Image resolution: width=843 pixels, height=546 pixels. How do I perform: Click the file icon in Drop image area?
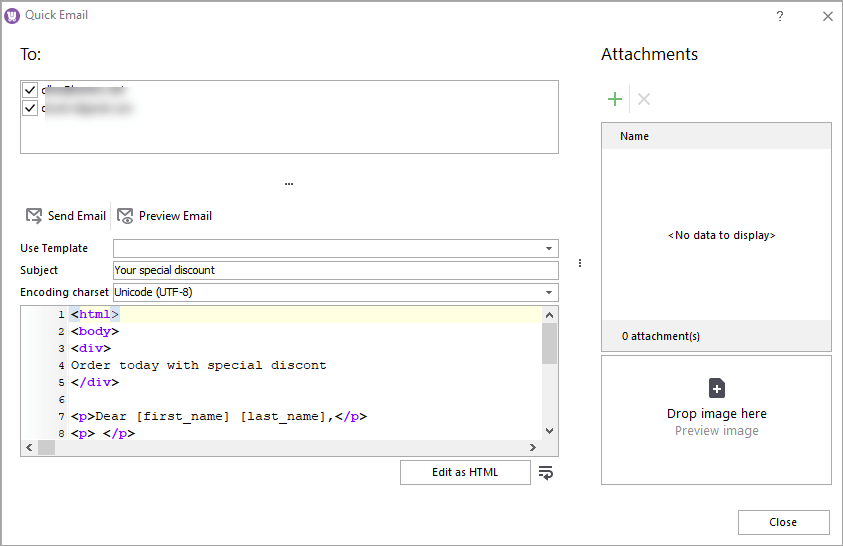tap(716, 389)
